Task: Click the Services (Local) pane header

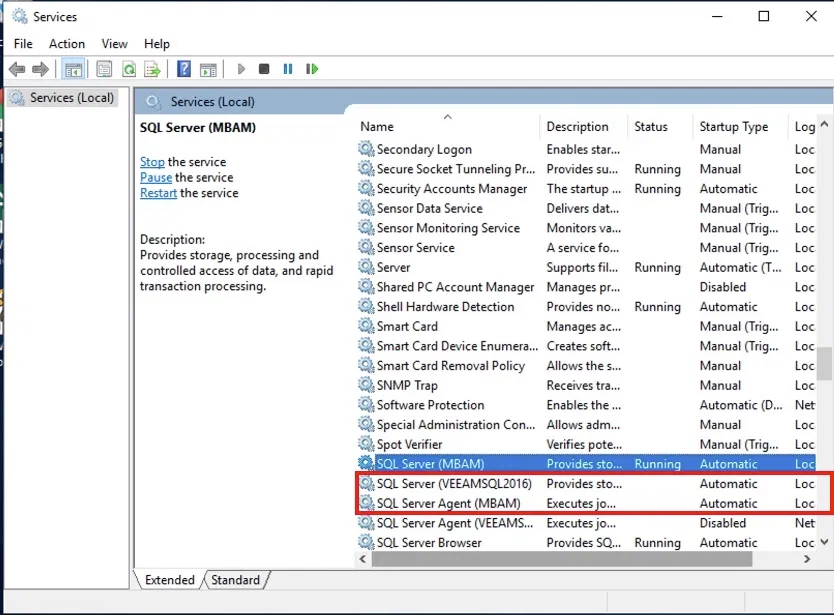Action: 213,102
